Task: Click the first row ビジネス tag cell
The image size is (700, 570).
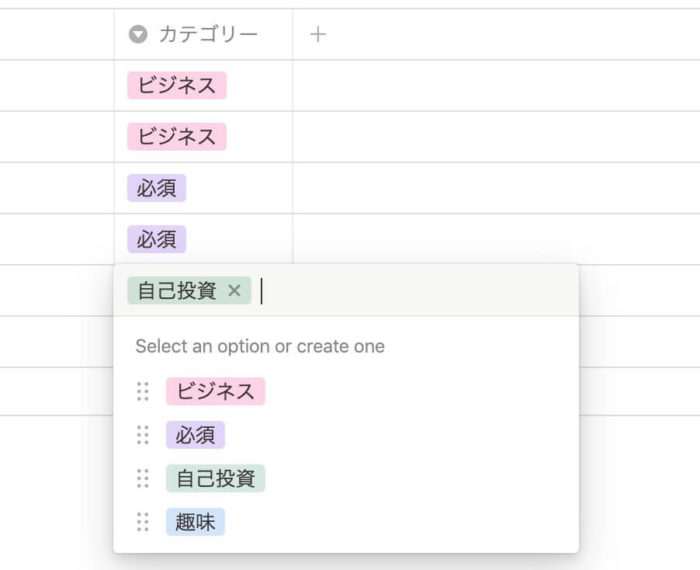Action: [204, 85]
